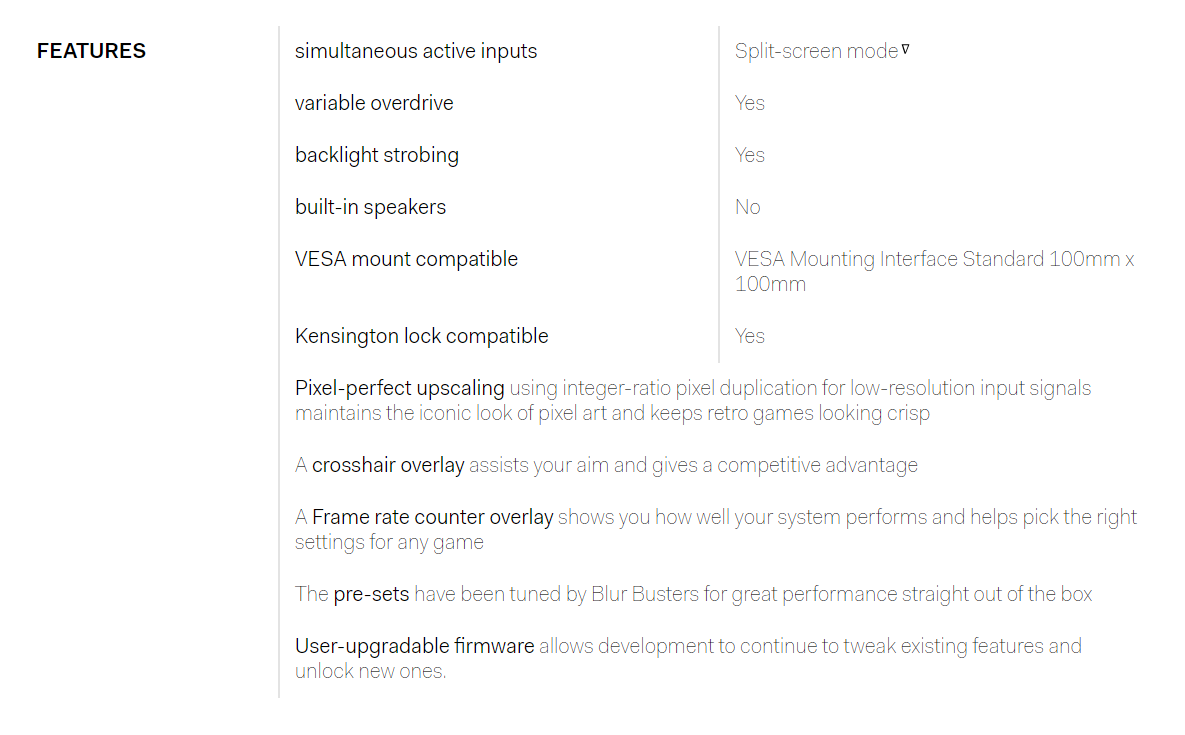Click the pre-sets bold text
Viewport: 1185px width, 735px height.
(371, 594)
